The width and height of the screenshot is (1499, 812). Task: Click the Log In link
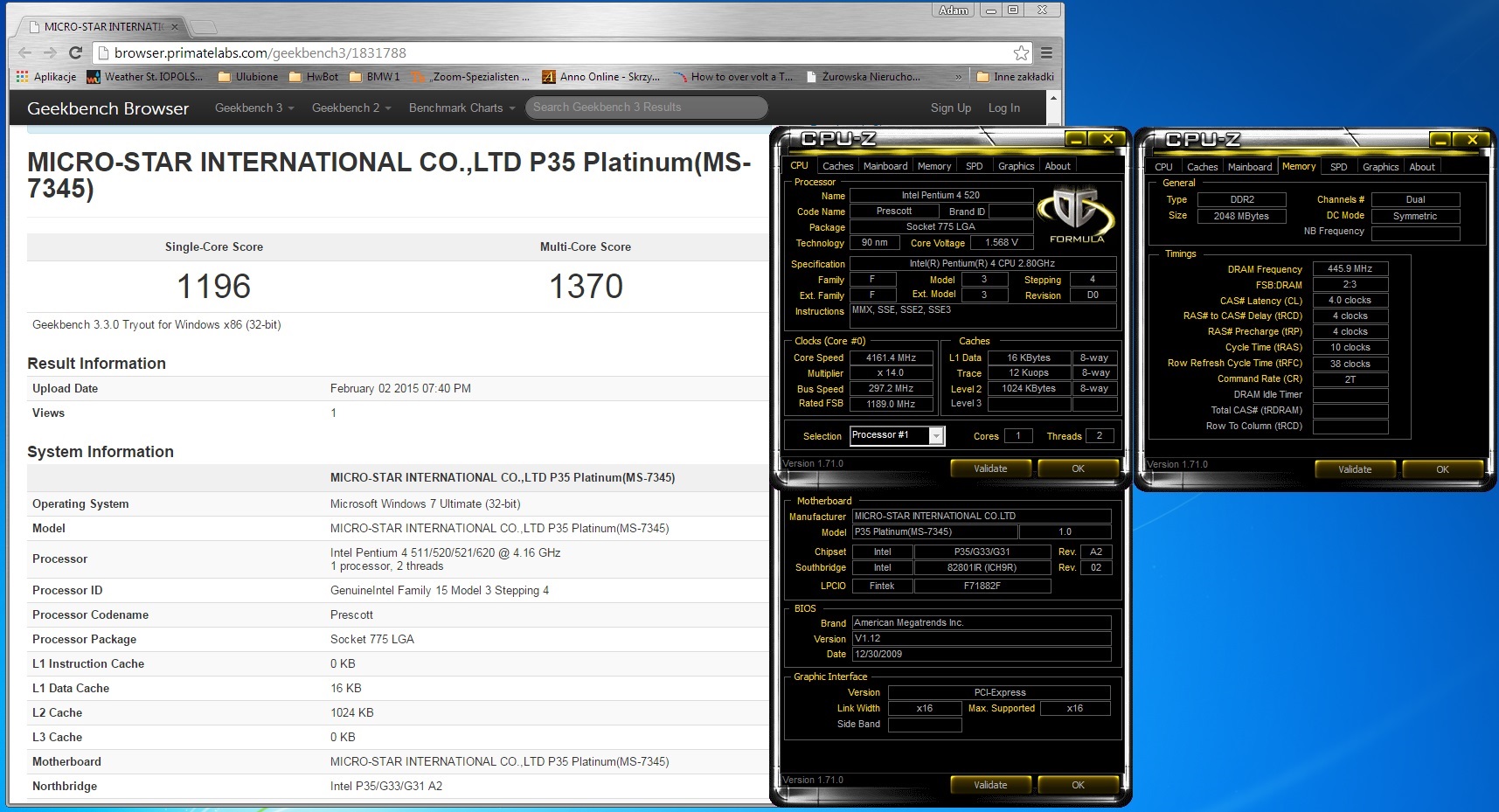[1004, 108]
